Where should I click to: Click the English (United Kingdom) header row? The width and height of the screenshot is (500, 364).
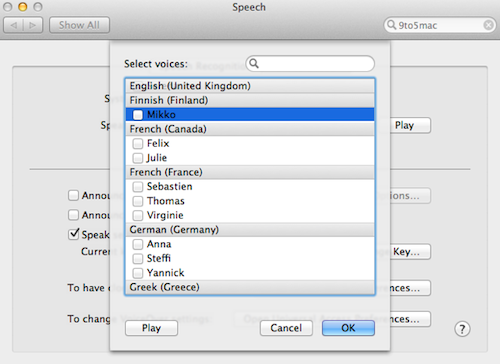coord(250,86)
